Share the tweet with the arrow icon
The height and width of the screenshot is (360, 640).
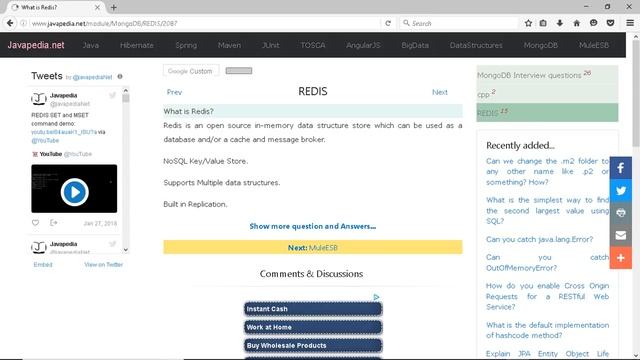pyautogui.click(x=53, y=223)
